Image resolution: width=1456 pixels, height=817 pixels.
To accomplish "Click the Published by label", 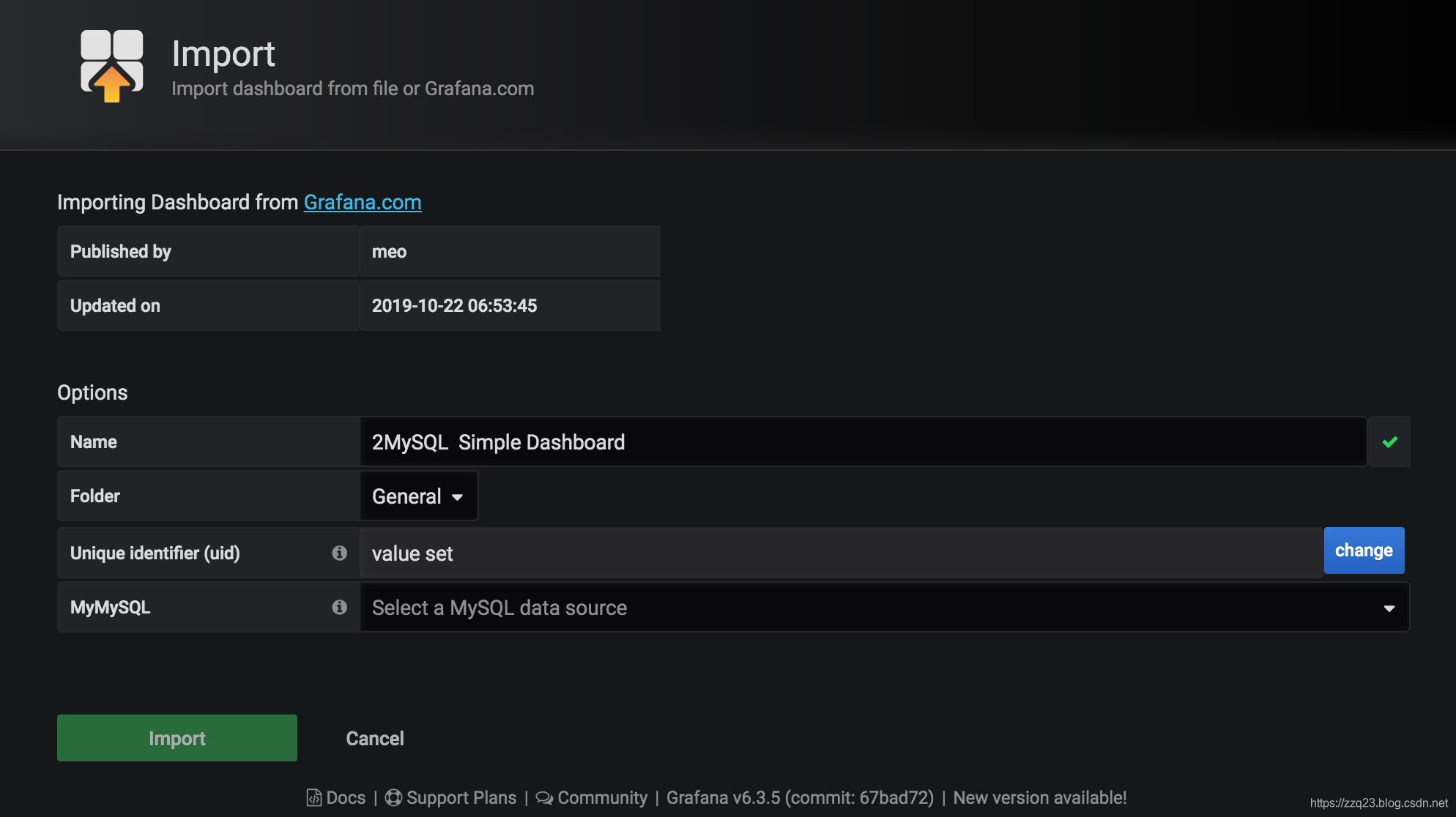I will 120,252.
